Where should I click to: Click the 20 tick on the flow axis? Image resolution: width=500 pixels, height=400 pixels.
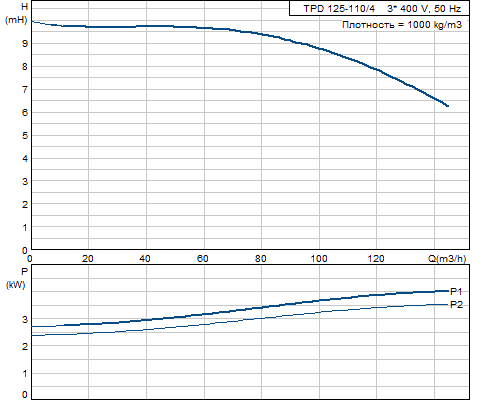88,259
